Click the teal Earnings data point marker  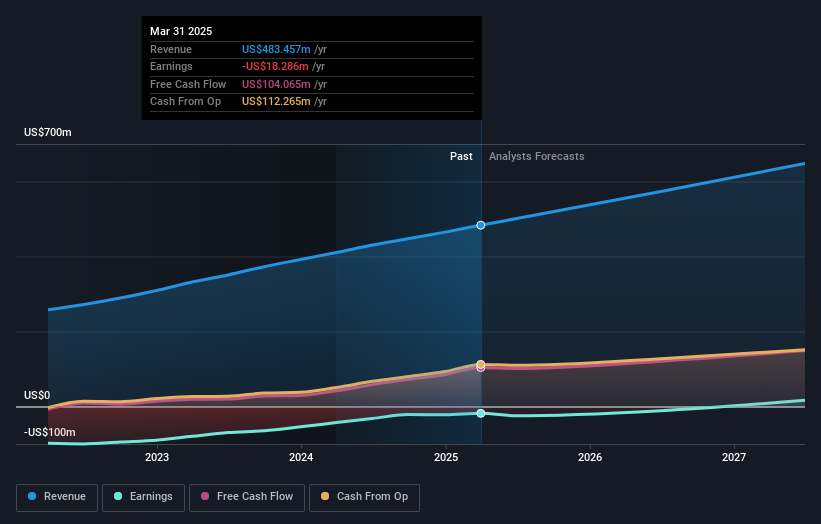pos(481,414)
